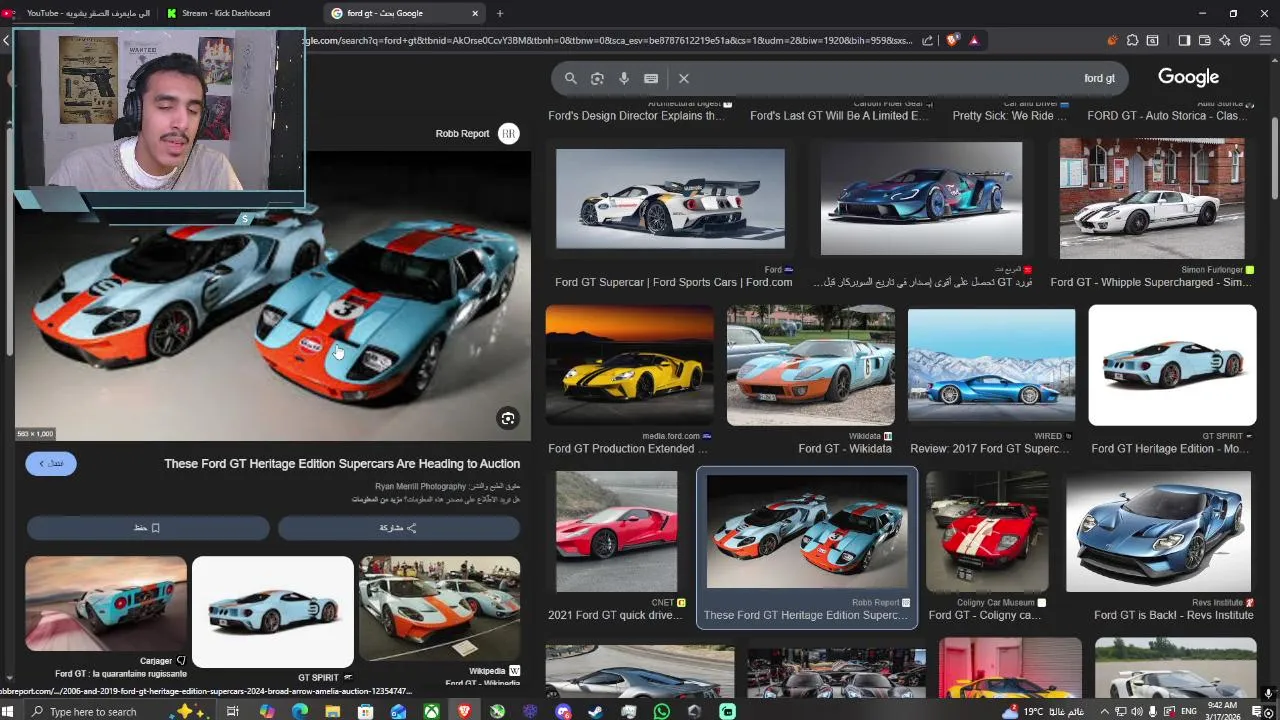Select the WIRED 2017 Ford GT review image
Screen dimensions: 1280x720
point(991,366)
